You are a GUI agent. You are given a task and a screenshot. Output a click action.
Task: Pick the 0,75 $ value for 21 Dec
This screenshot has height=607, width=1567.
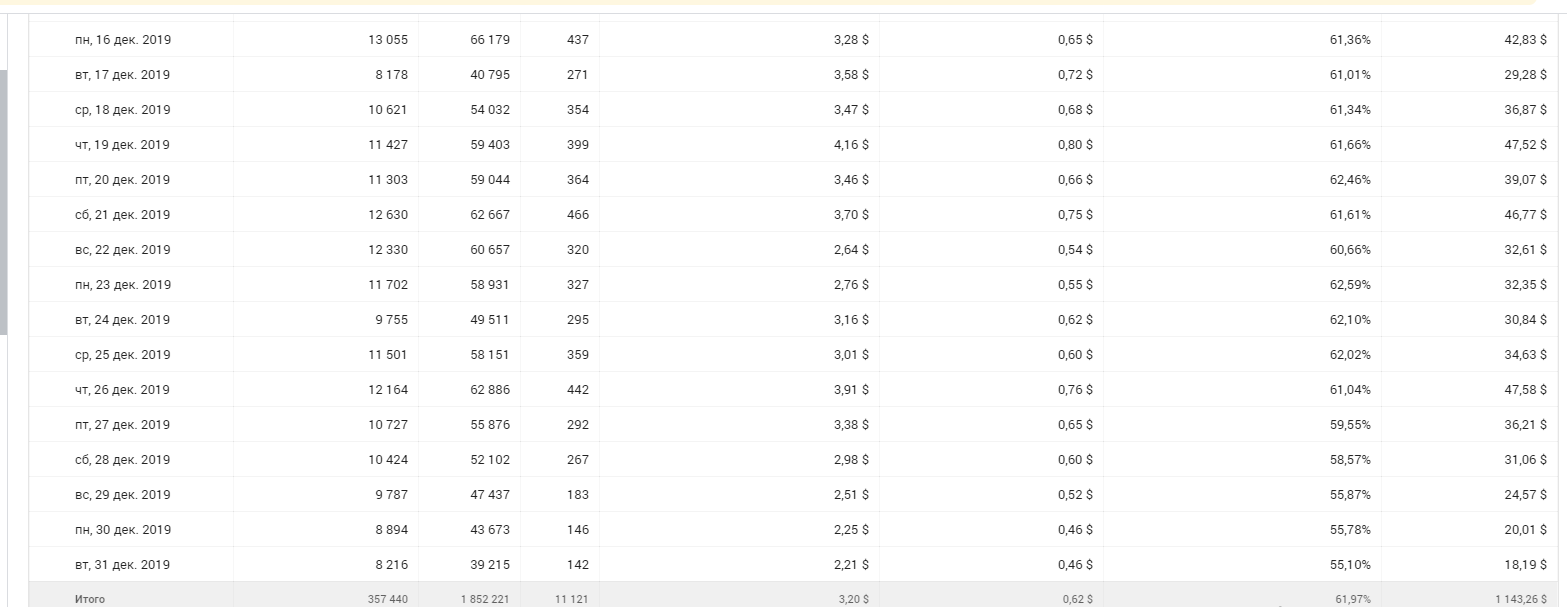(x=1075, y=215)
